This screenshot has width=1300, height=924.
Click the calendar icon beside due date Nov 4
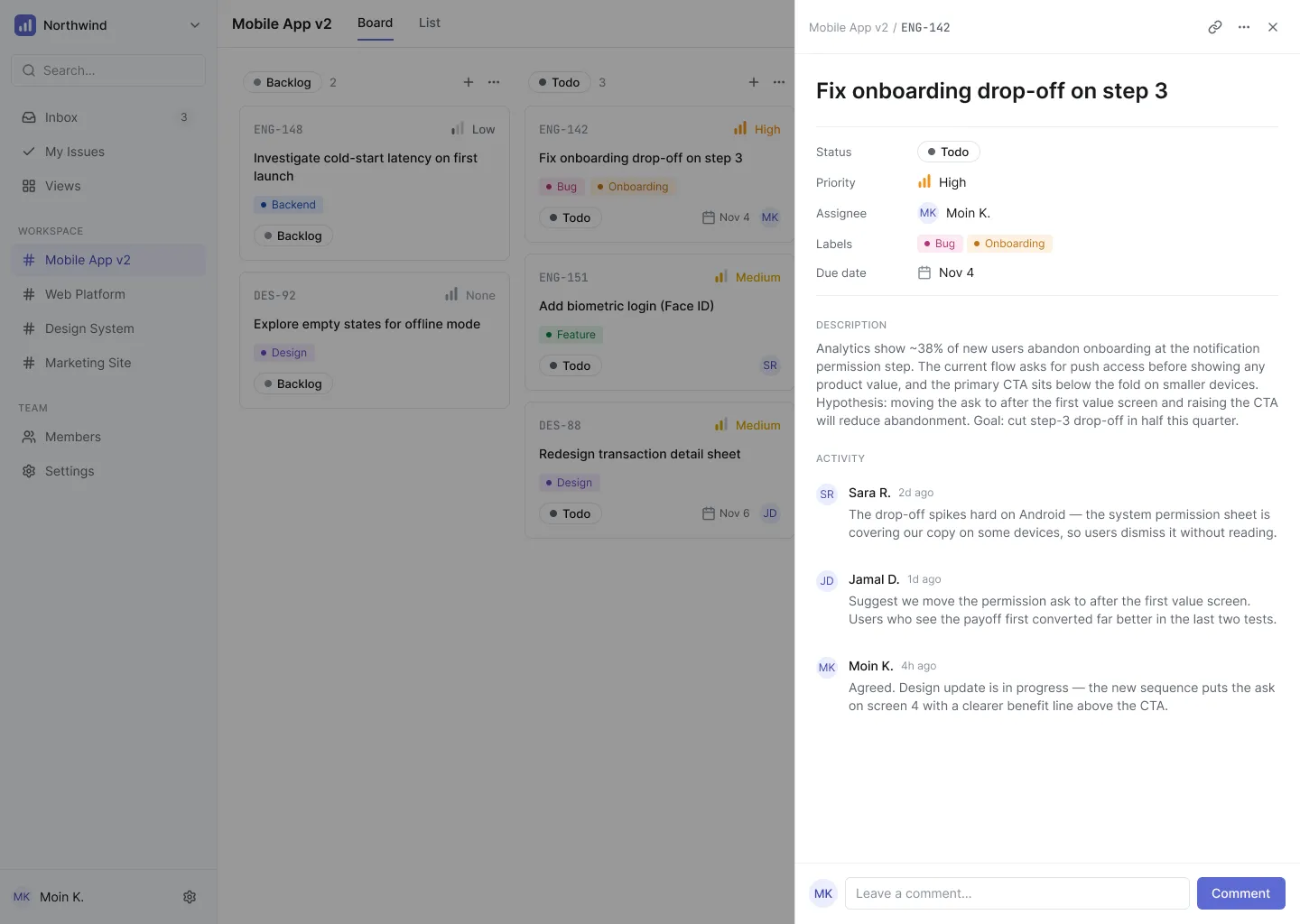(924, 273)
